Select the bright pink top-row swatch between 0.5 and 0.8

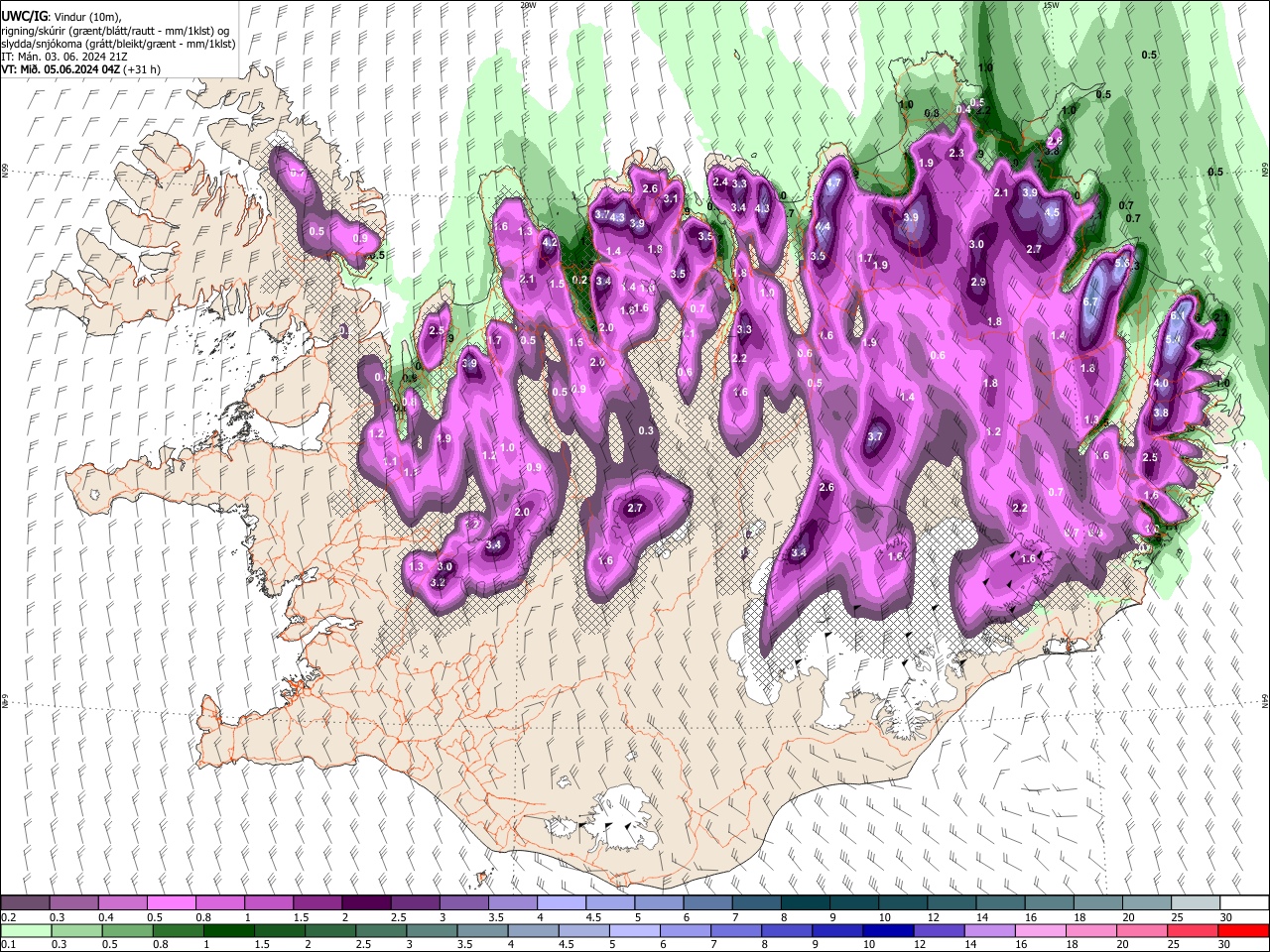click(172, 903)
